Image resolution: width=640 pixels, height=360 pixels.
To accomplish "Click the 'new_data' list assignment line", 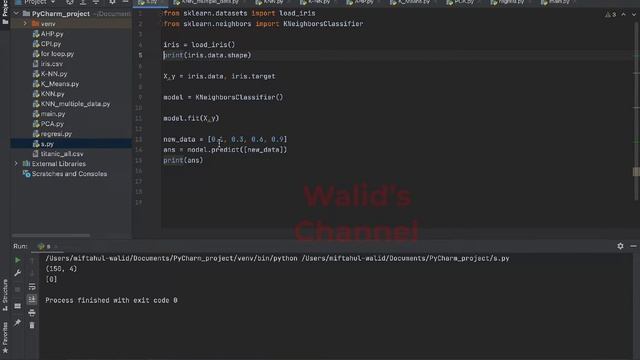I will coord(225,139).
